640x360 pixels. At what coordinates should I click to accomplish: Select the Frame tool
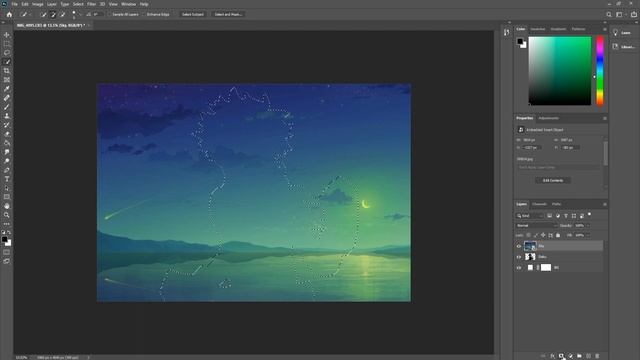click(7, 80)
